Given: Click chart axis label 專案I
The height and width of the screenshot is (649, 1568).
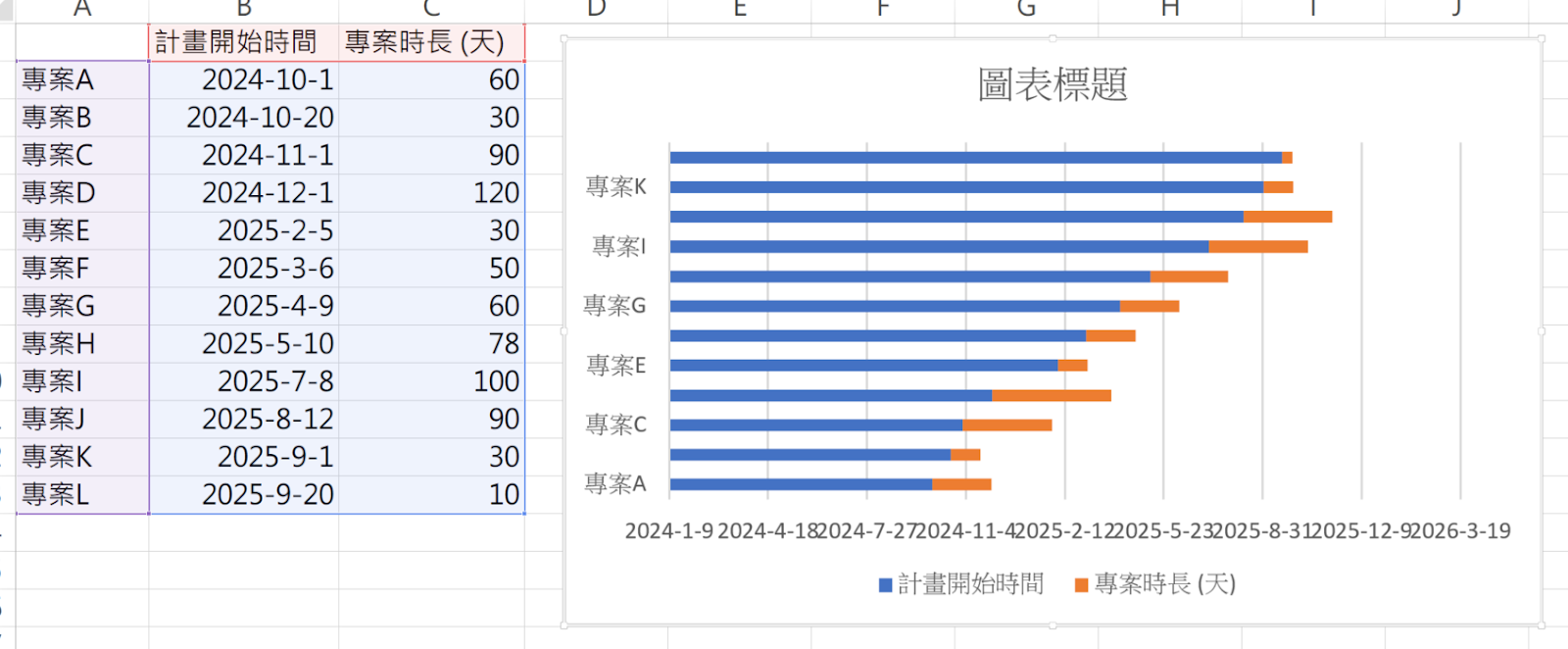Looking at the screenshot, I should [619, 246].
